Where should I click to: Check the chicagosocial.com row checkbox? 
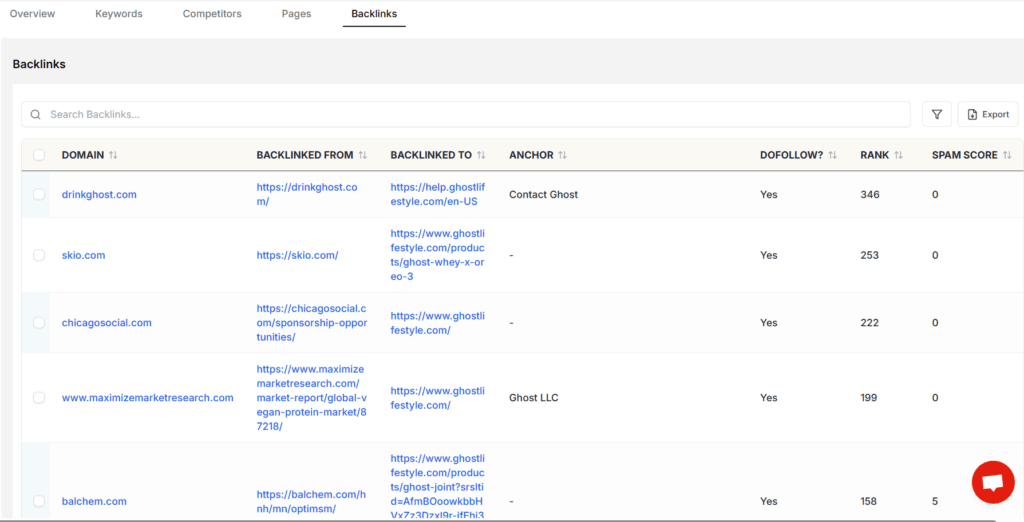[39, 323]
